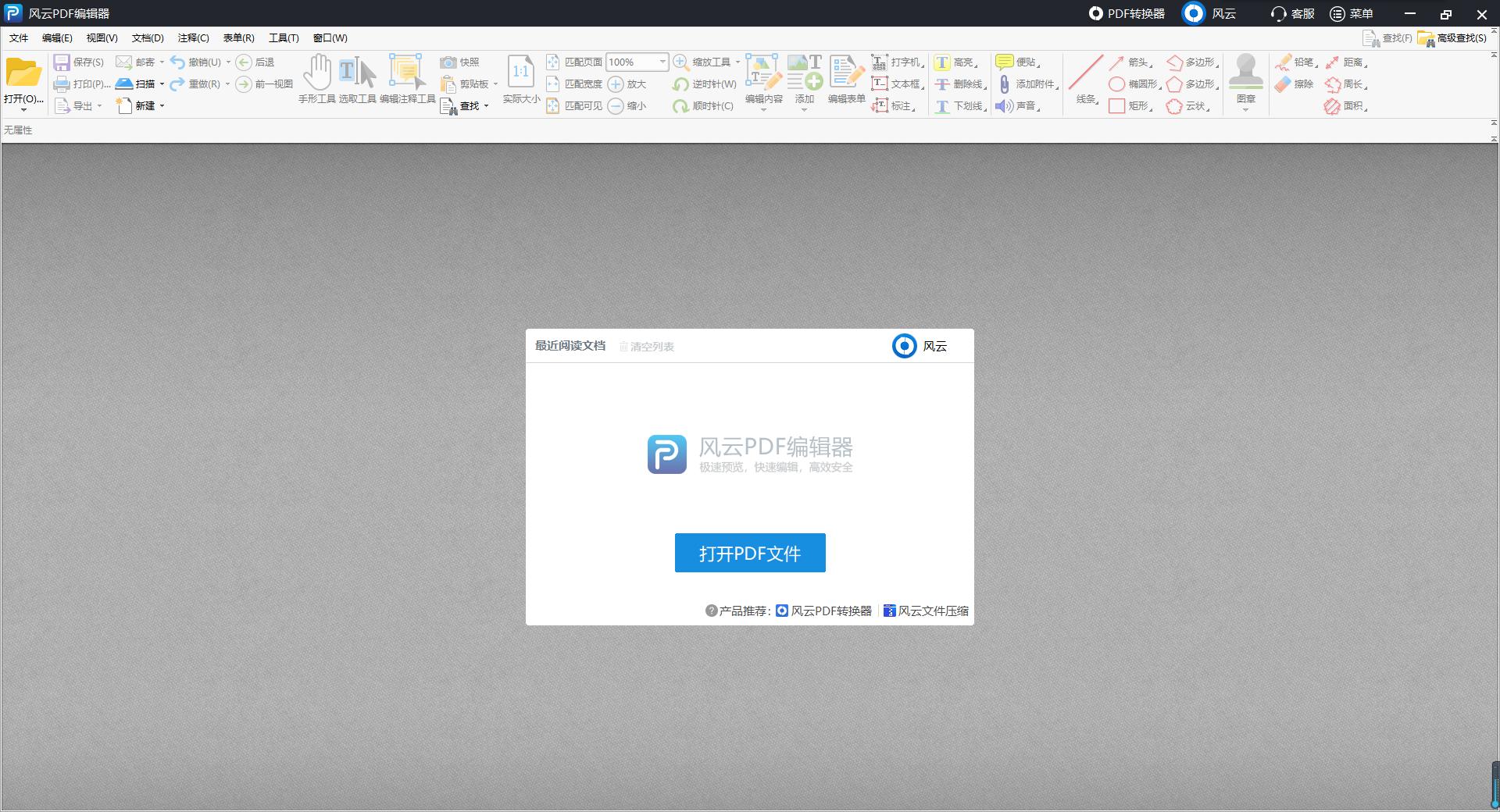1500x812 pixels.
Task: Select the Hand tool (手形工具)
Action: [317, 79]
